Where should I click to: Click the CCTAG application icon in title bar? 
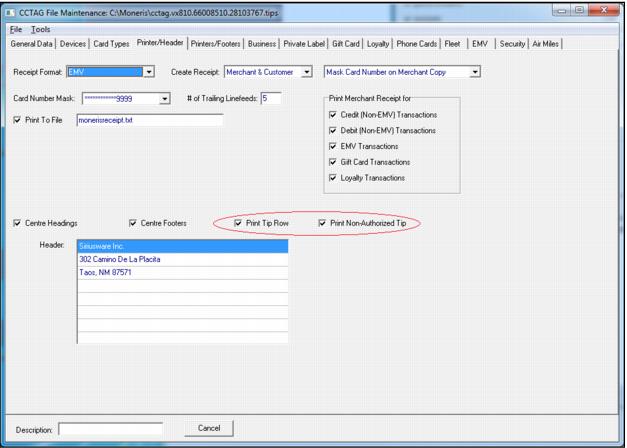11,12
